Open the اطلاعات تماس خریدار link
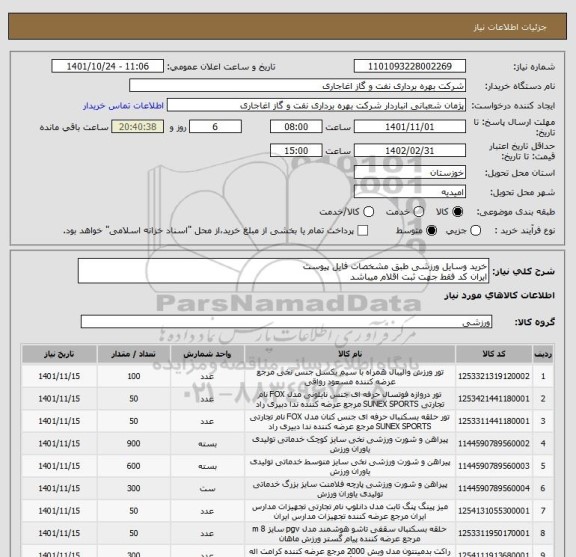The image size is (576, 557). click(123, 106)
